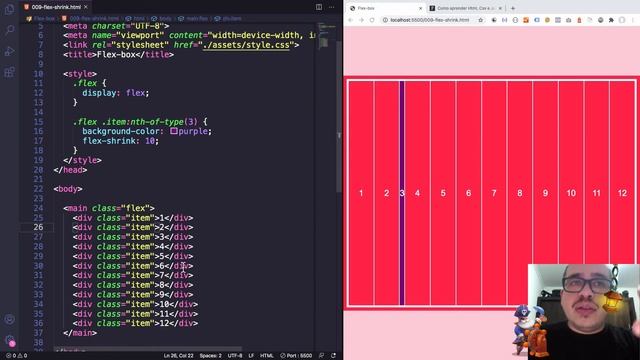Reload the browser page
This screenshot has height=360, width=640.
[x=372, y=20]
